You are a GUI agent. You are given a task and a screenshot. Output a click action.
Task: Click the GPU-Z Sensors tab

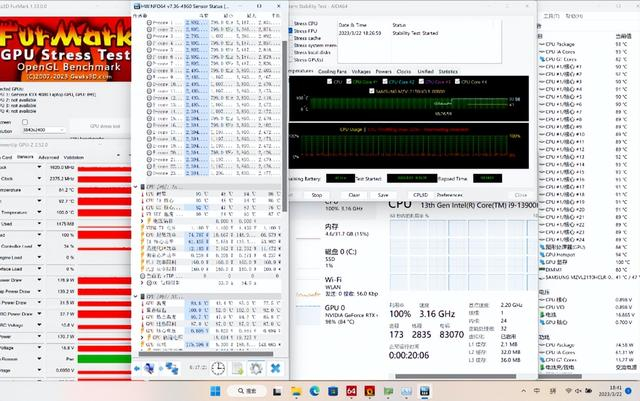(25, 157)
